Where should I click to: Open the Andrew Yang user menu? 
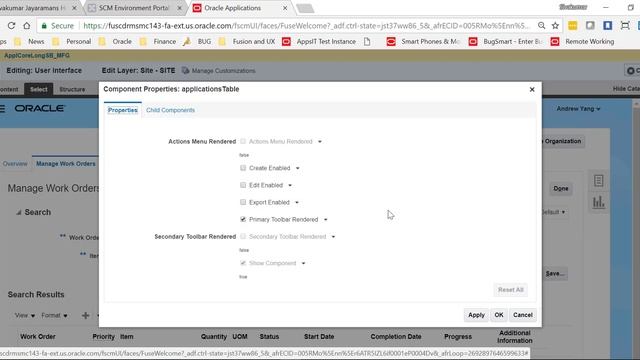[578, 109]
